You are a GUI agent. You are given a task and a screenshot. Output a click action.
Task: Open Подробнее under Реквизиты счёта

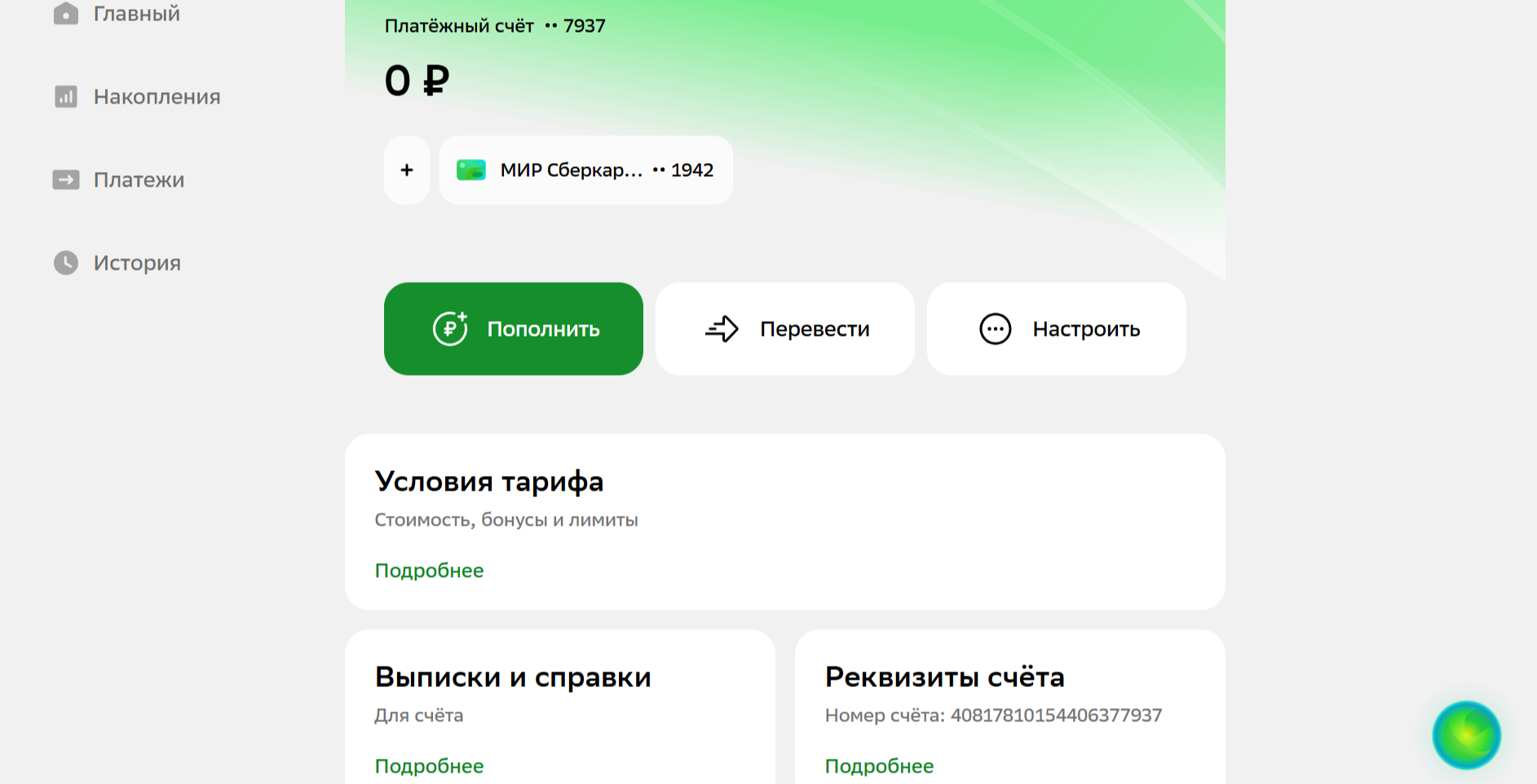(879, 766)
